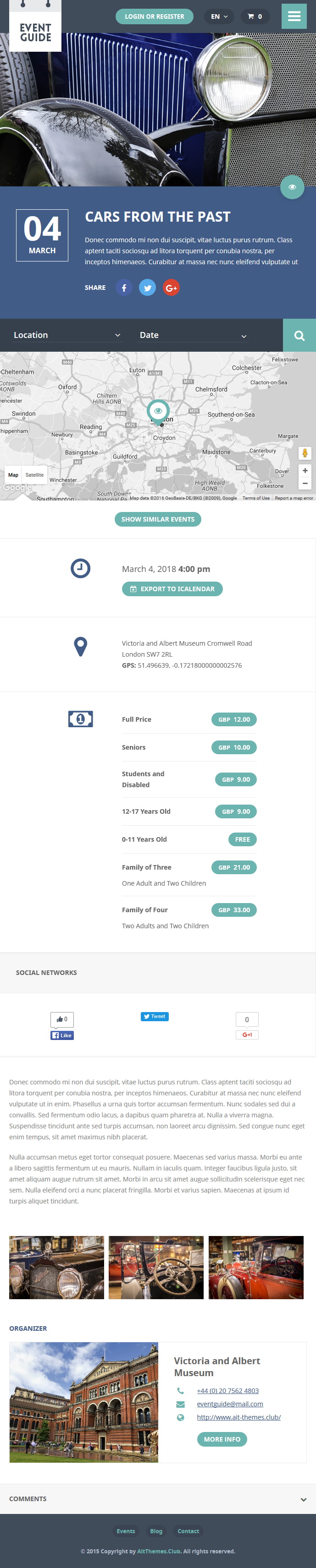Image resolution: width=316 pixels, height=1568 pixels.
Task: Zoom in on the map
Action: coord(305,470)
